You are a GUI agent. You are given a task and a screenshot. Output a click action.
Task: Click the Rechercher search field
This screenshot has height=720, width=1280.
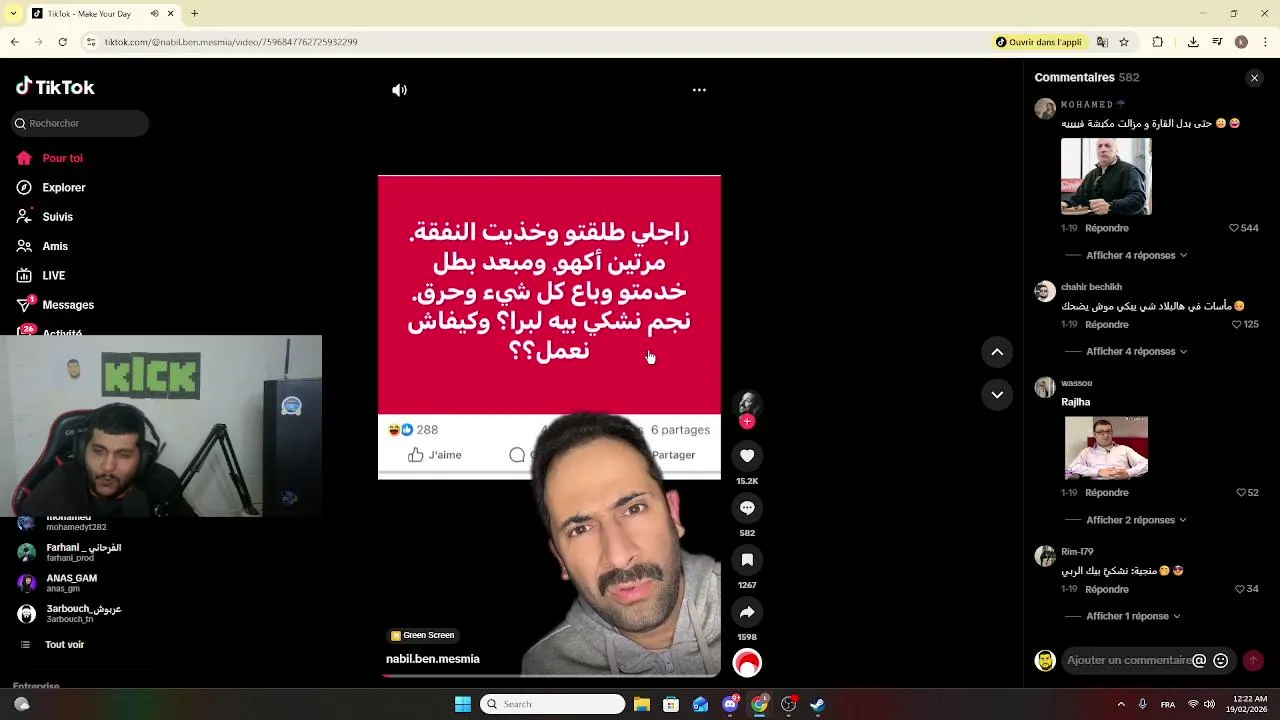click(x=80, y=123)
